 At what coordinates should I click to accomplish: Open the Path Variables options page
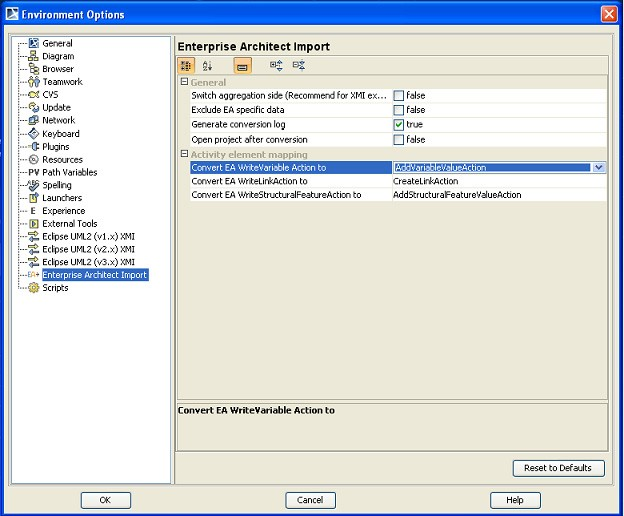tap(69, 172)
